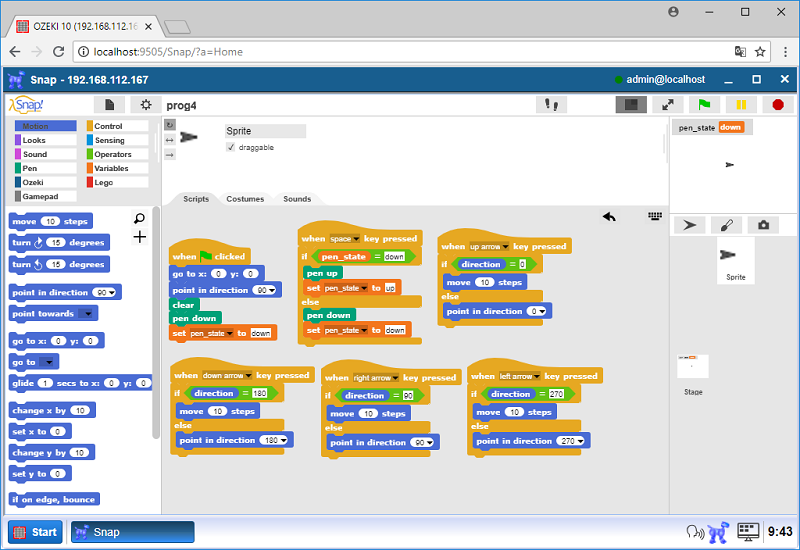This screenshot has height=550, width=800.
Task: Select the Stage thumbnail
Action: (692, 367)
